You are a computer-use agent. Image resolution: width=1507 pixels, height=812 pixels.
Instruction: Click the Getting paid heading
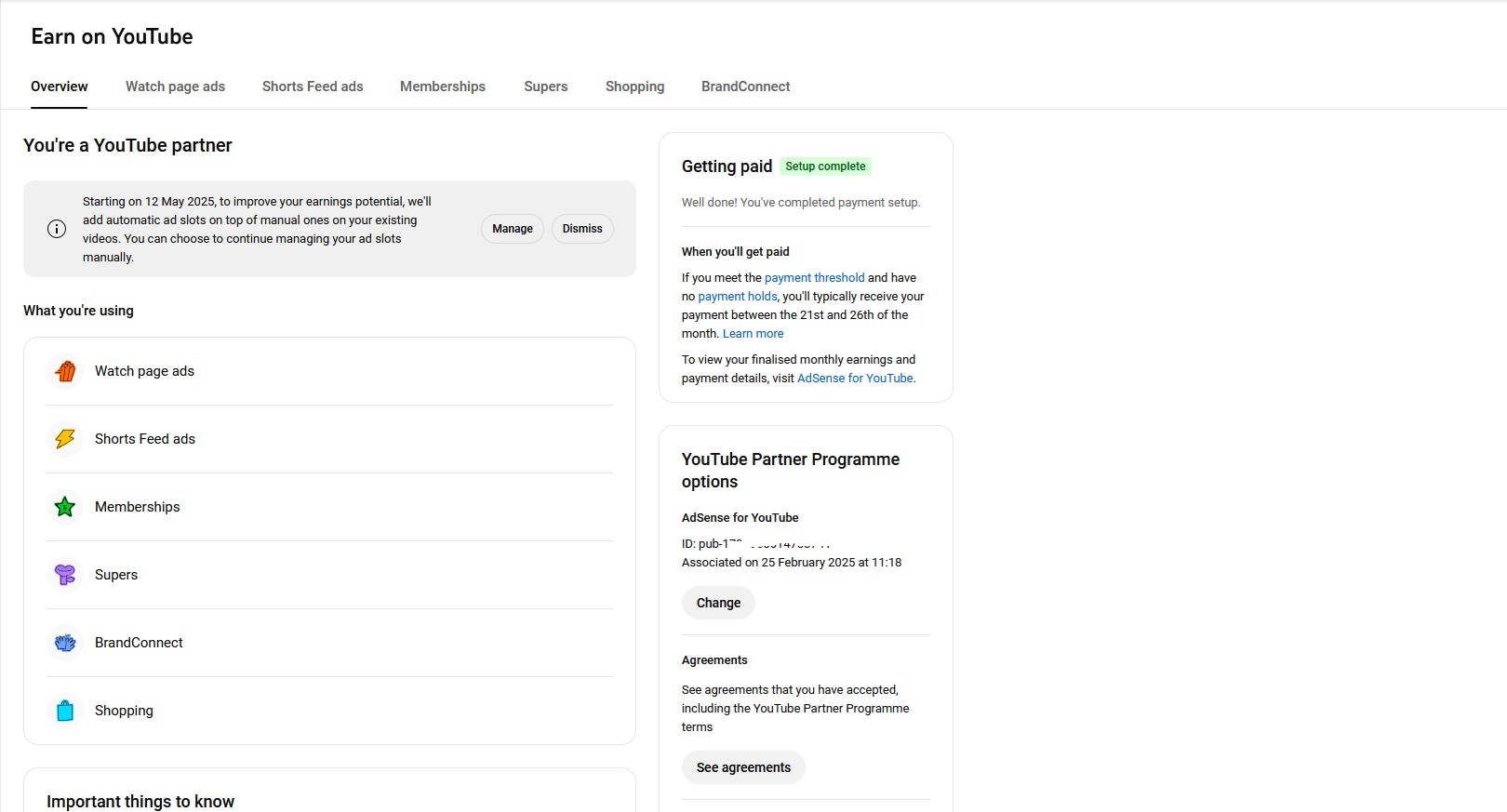(727, 166)
